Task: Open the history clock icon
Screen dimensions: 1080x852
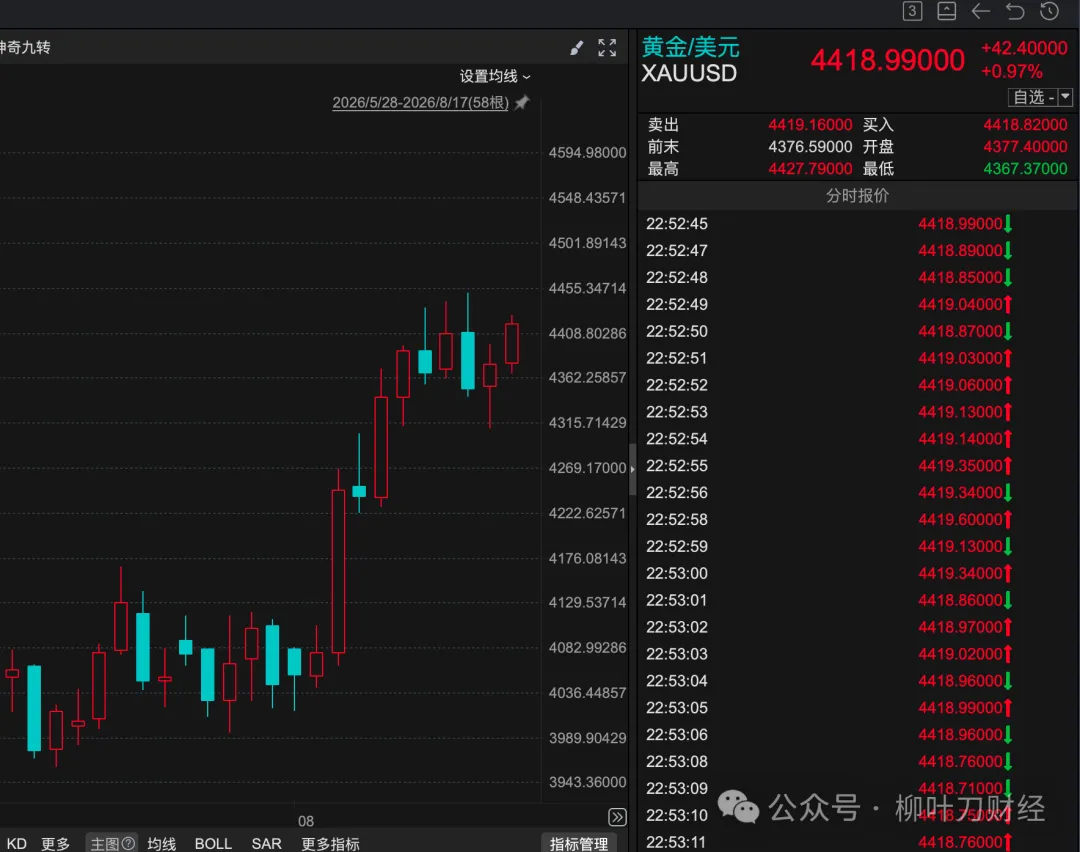Action: tap(1049, 11)
